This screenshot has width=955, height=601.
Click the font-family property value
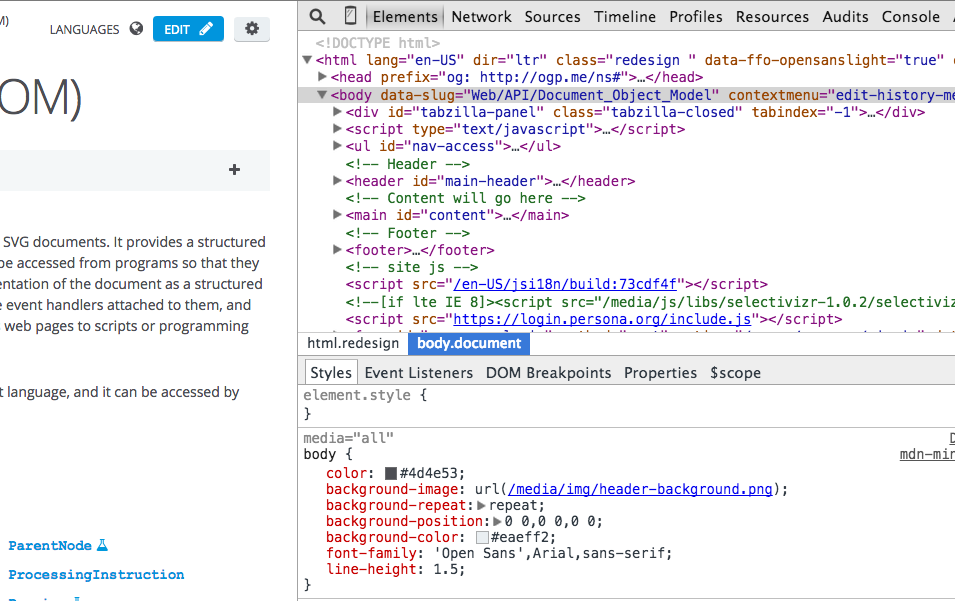pyautogui.click(x=552, y=553)
